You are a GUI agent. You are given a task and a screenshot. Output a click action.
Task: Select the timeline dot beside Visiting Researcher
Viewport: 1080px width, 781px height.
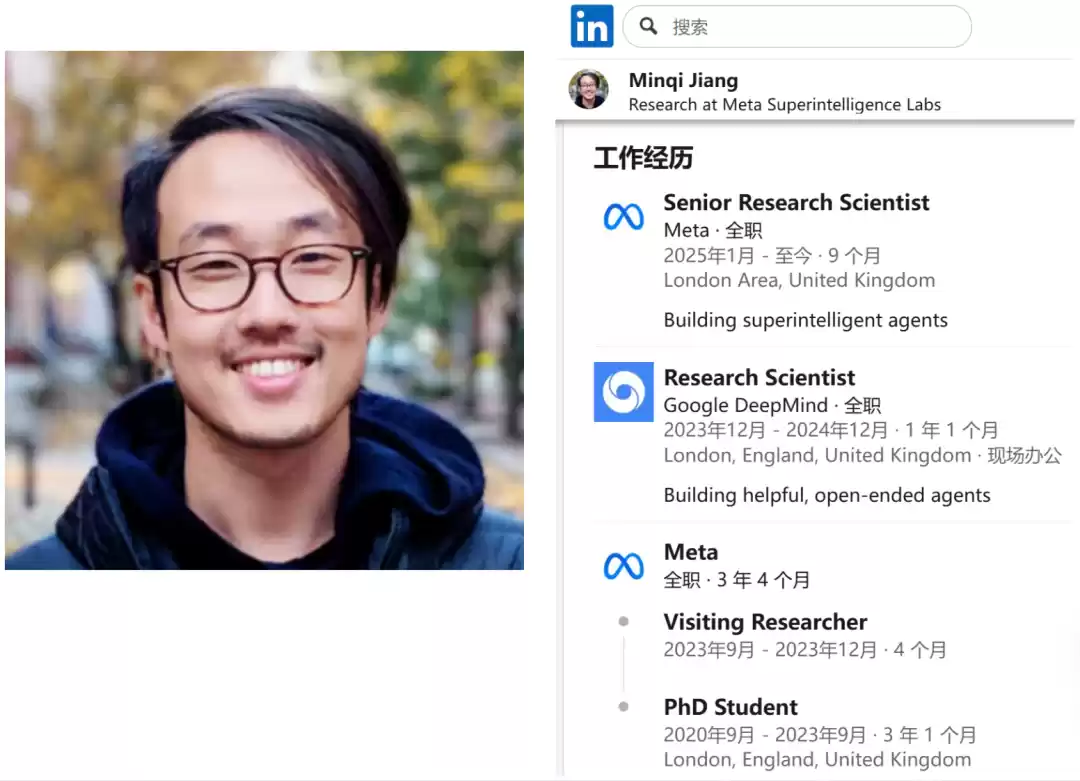(624, 622)
